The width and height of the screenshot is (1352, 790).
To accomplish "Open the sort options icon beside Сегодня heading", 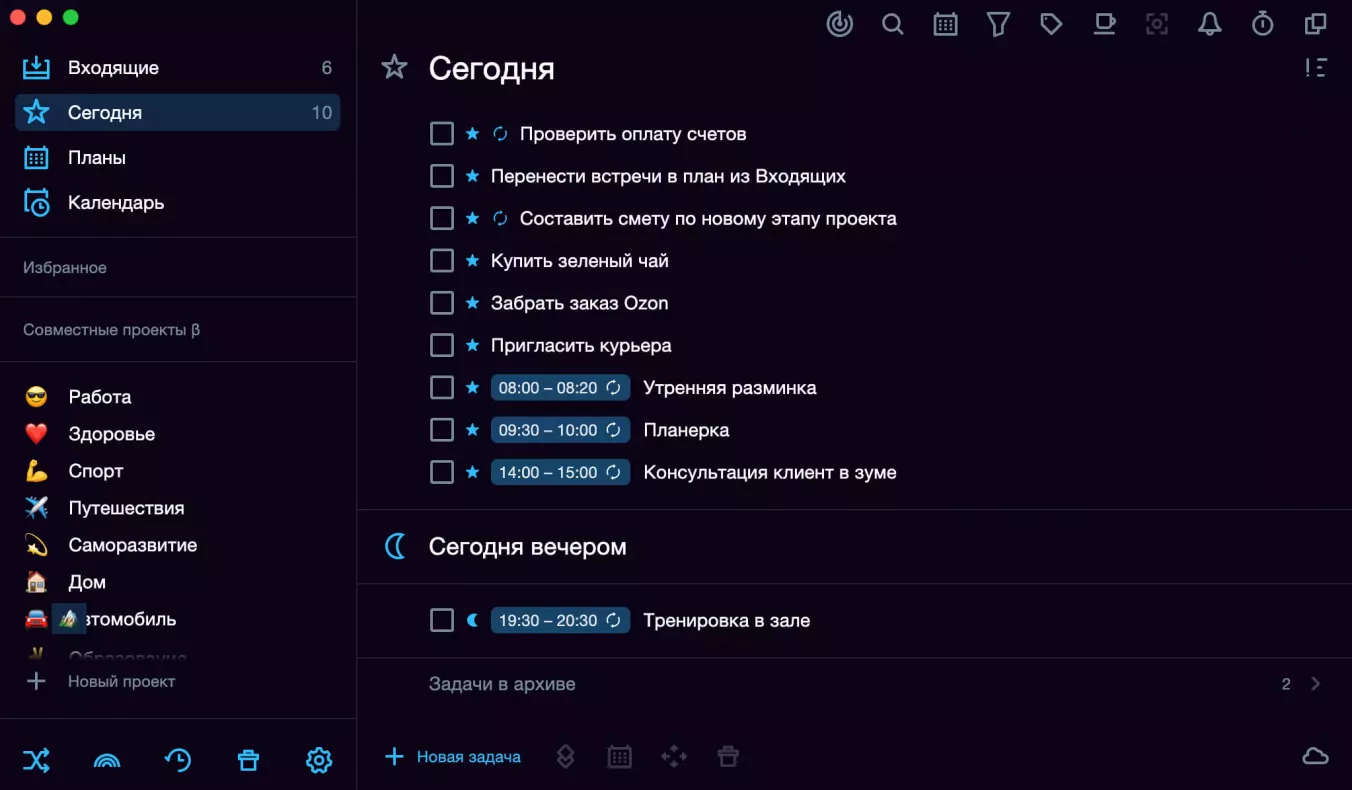I will [x=1316, y=68].
